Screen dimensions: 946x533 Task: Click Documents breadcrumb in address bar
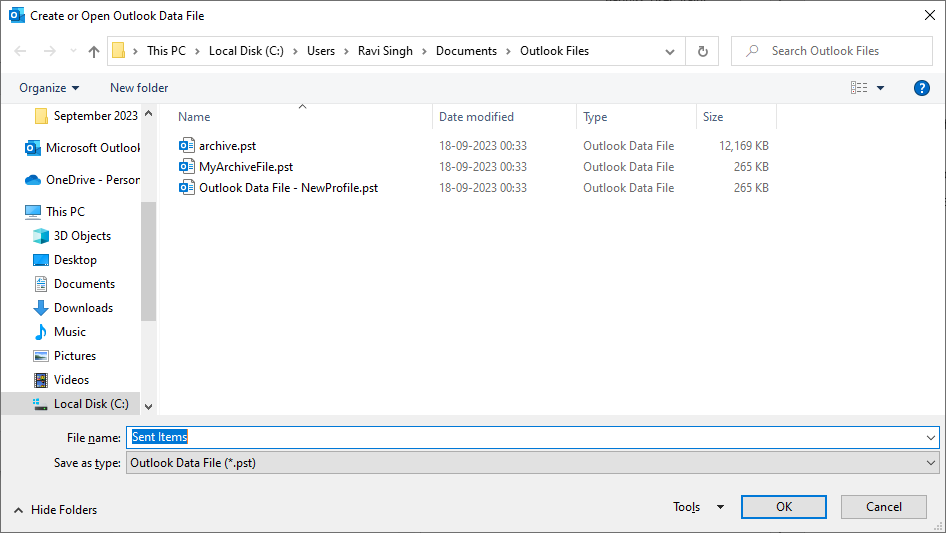(466, 51)
